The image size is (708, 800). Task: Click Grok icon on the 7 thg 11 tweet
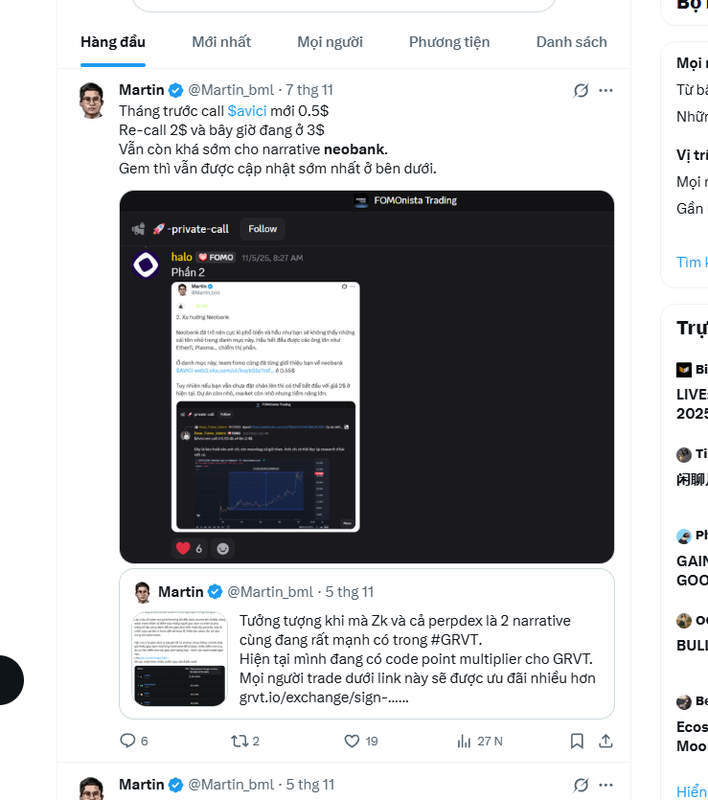pos(581,90)
